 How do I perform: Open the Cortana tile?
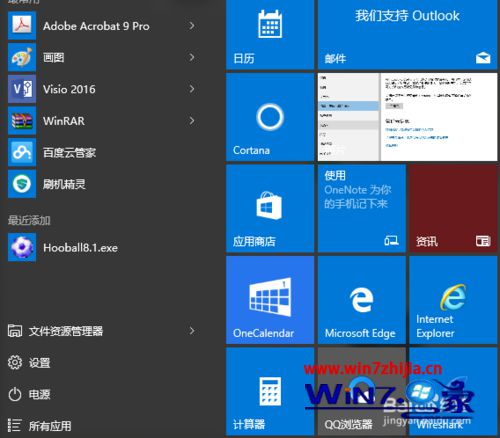click(x=270, y=117)
